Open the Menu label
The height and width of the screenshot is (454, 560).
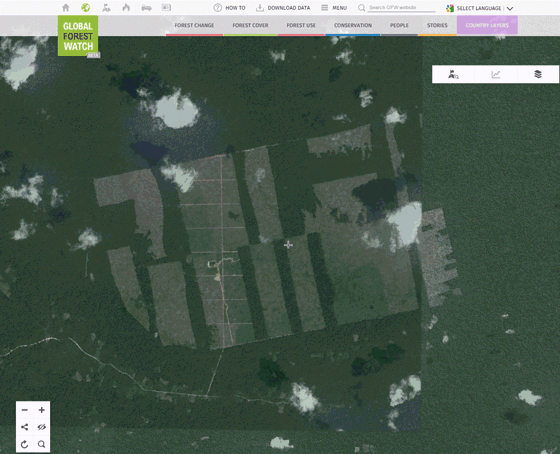click(340, 8)
